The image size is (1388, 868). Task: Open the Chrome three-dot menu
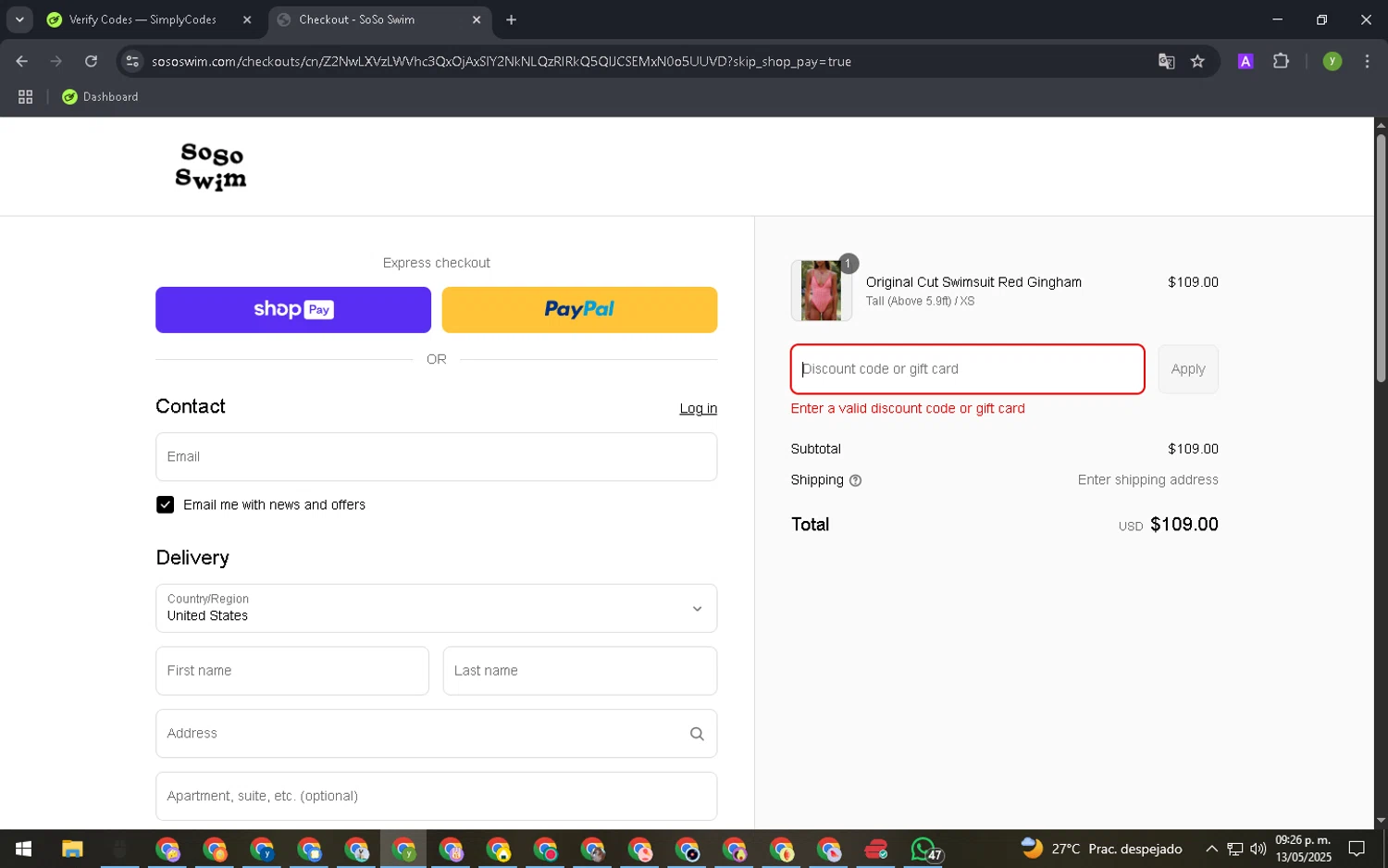[x=1367, y=61]
